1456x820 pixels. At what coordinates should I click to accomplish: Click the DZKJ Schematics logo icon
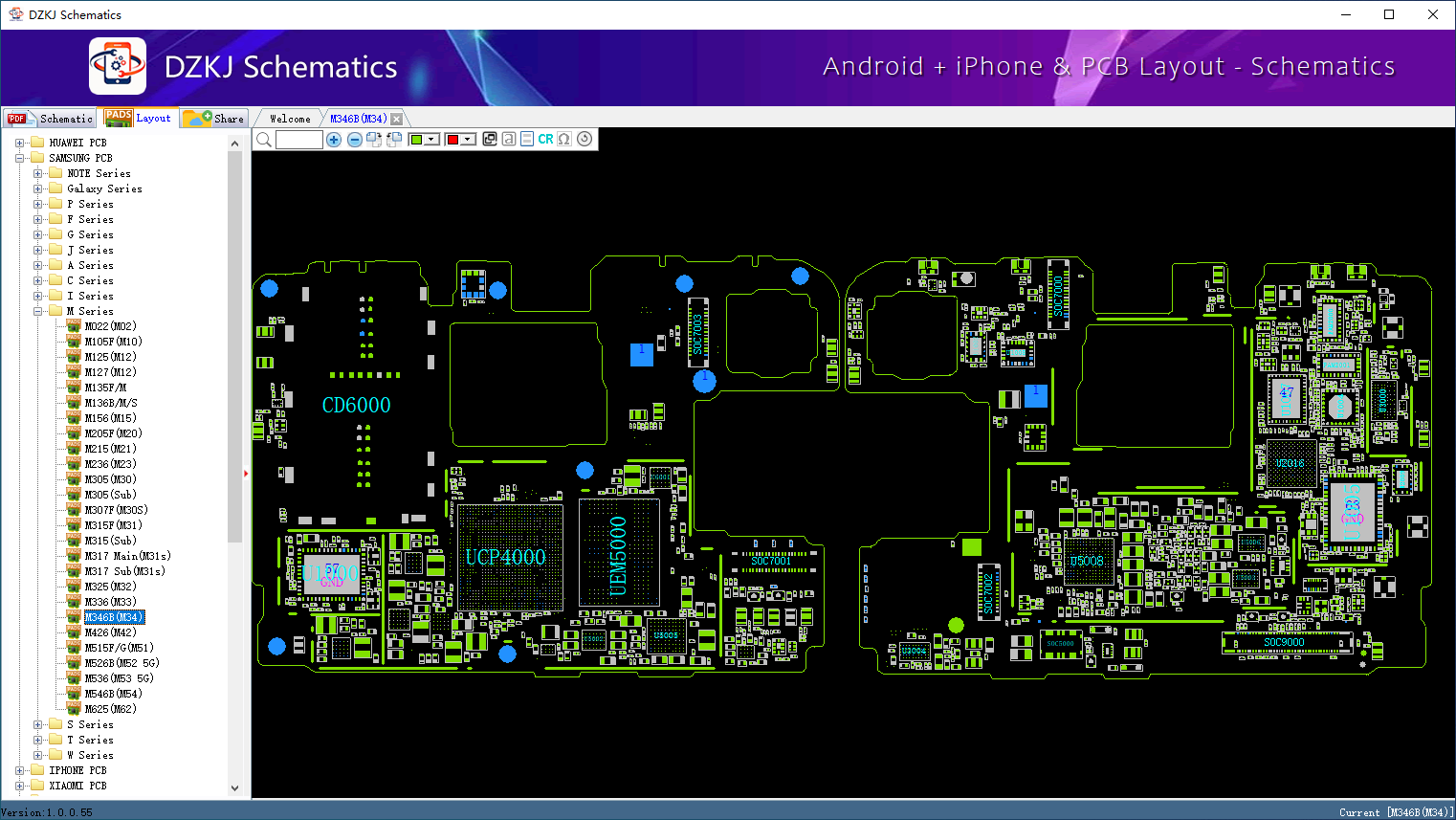pos(118,66)
